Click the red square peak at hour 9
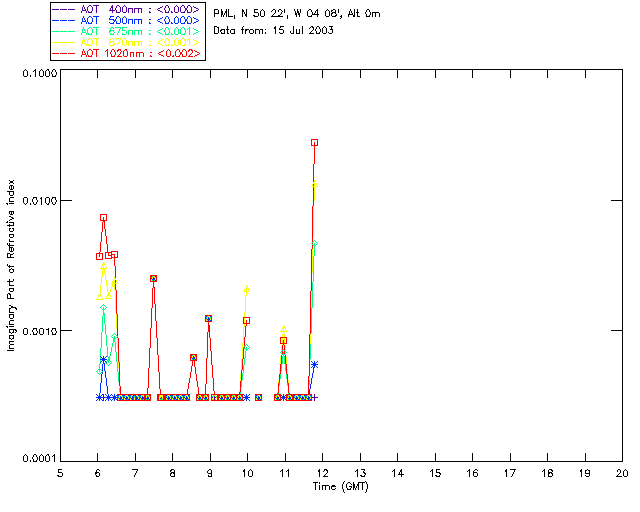The height and width of the screenshot is (512, 640). [209, 318]
